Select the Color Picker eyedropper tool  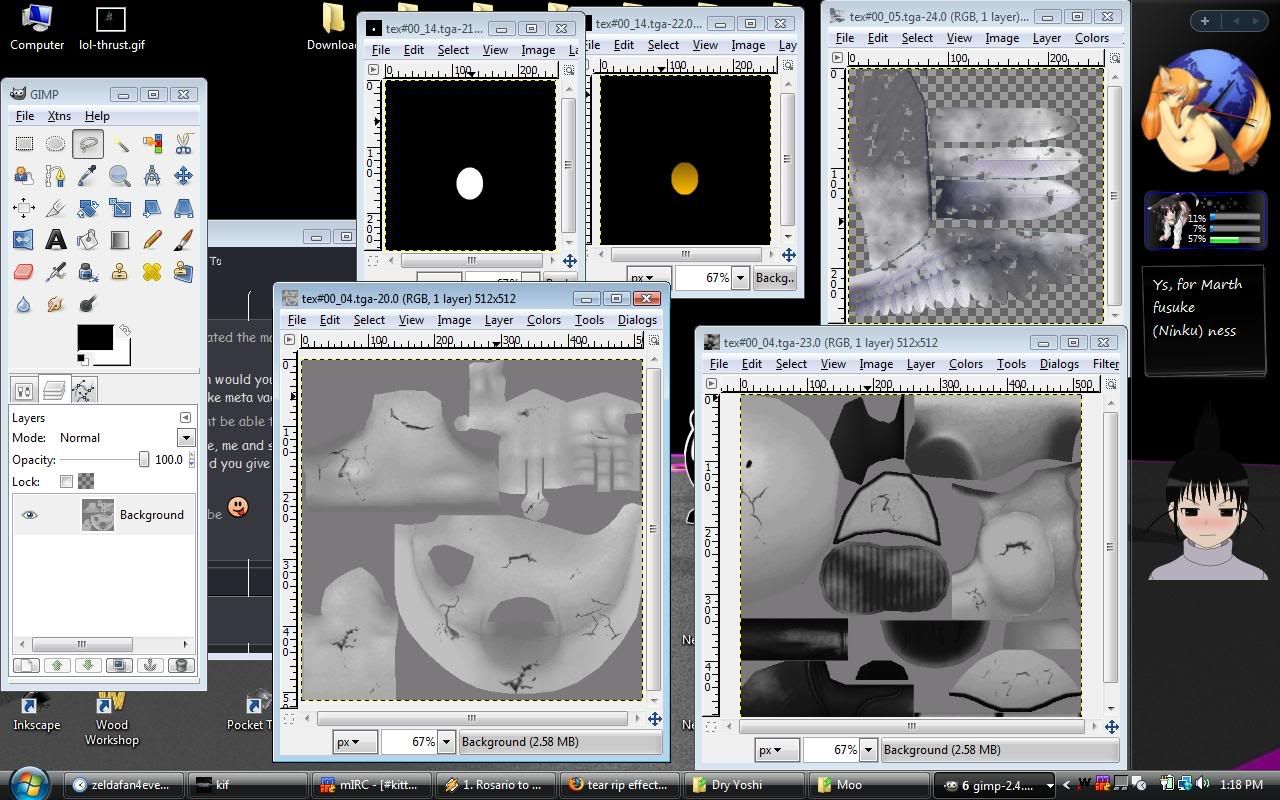(x=87, y=177)
